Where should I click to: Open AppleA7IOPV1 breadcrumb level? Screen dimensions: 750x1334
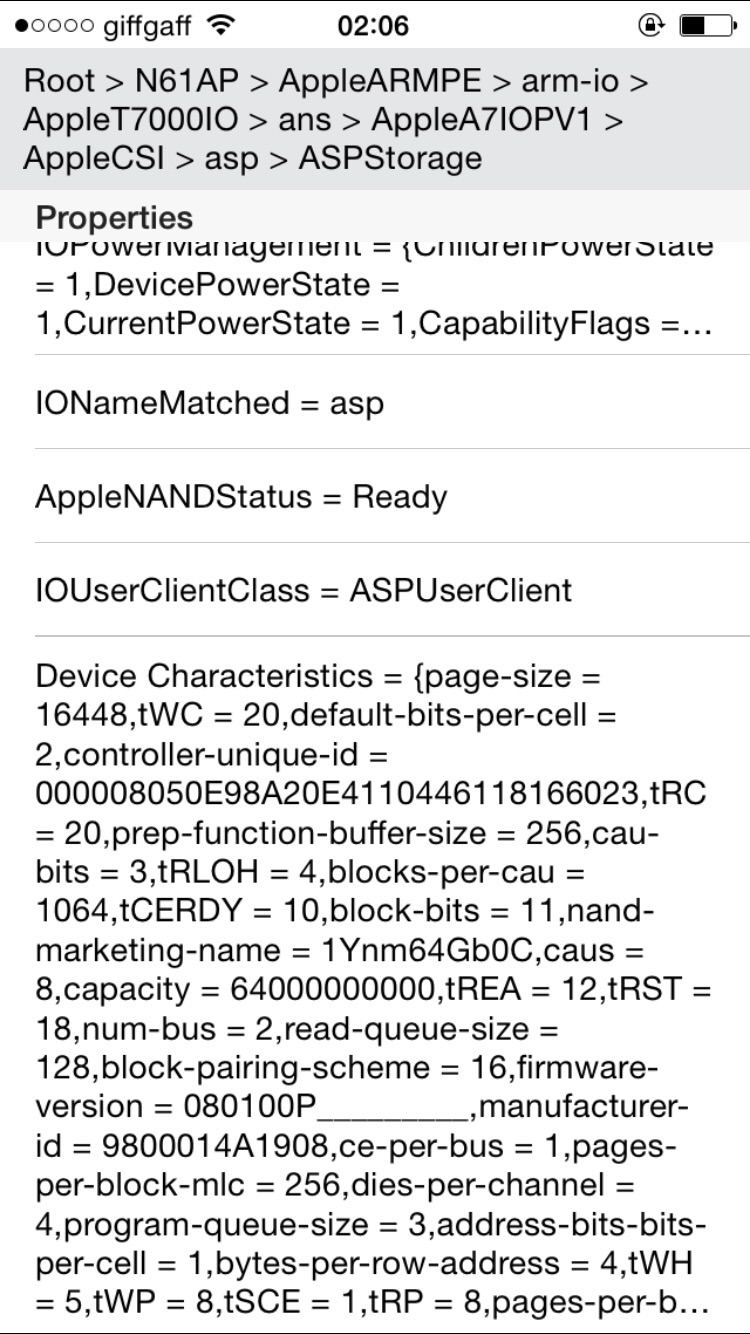(482, 120)
